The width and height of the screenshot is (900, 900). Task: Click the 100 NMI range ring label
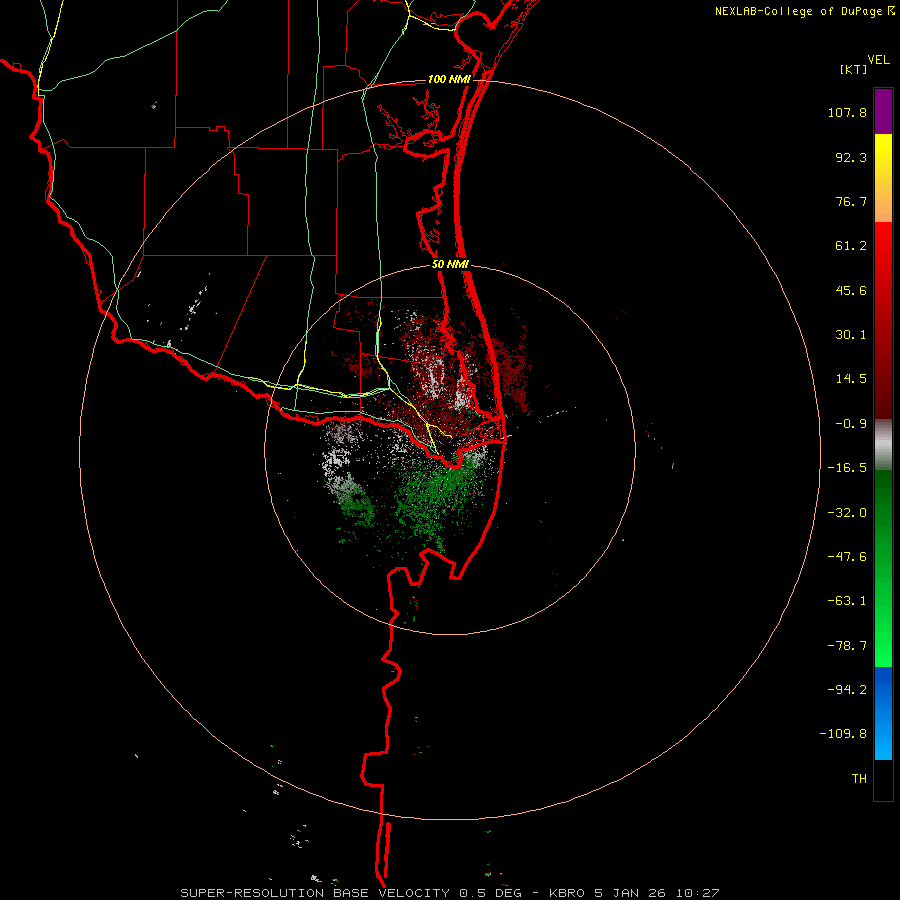[x=449, y=79]
